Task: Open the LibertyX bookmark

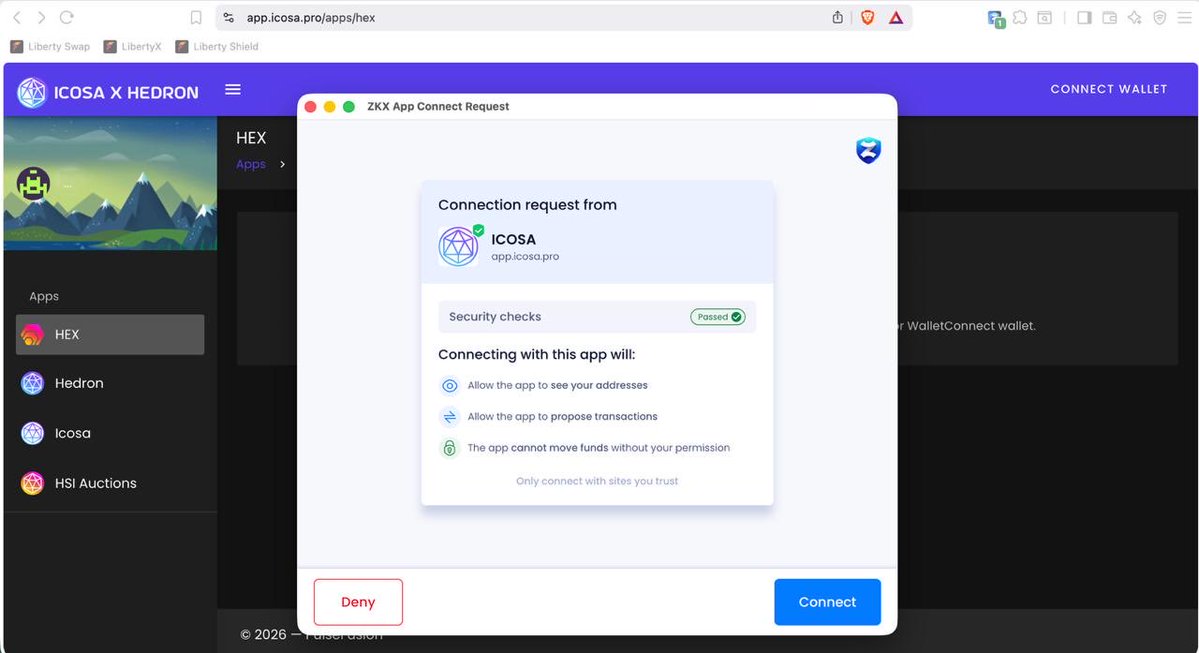Action: (132, 47)
